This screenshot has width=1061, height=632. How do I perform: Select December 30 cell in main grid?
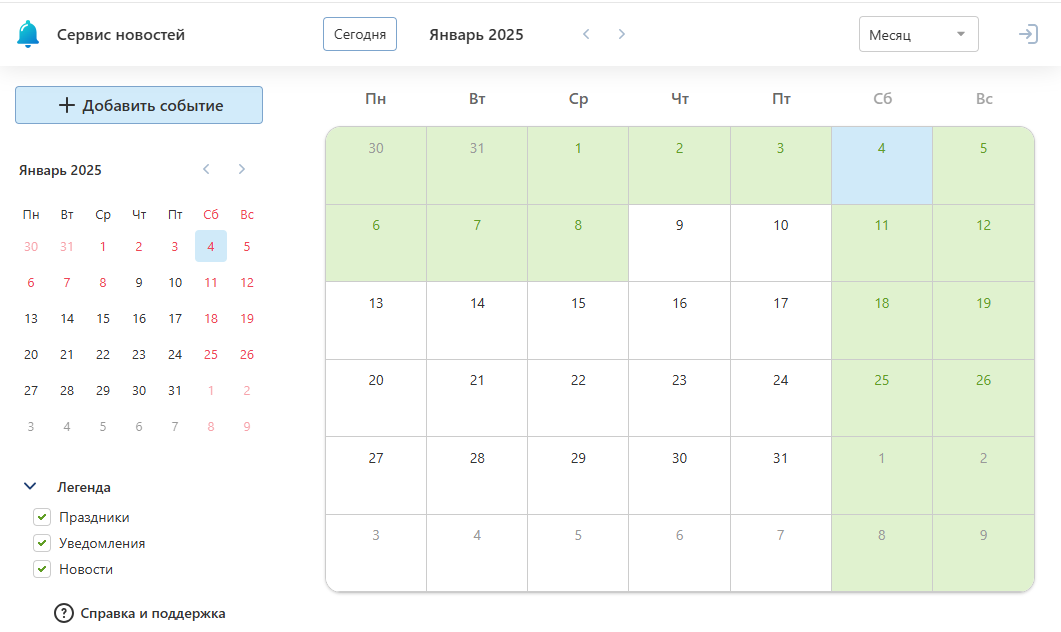point(376,165)
